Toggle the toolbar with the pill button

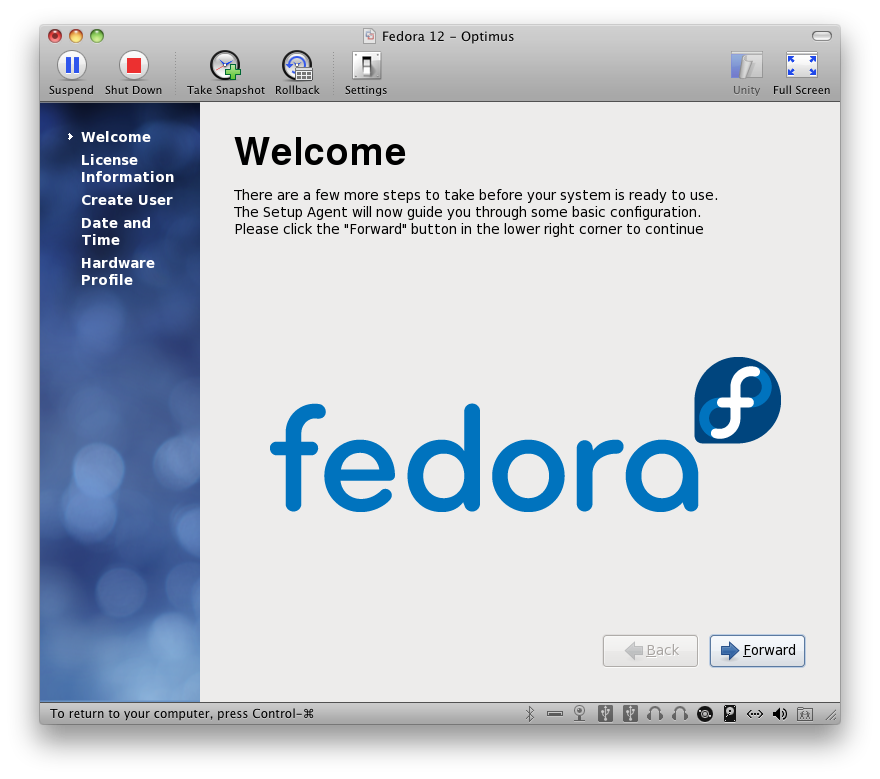click(822, 36)
